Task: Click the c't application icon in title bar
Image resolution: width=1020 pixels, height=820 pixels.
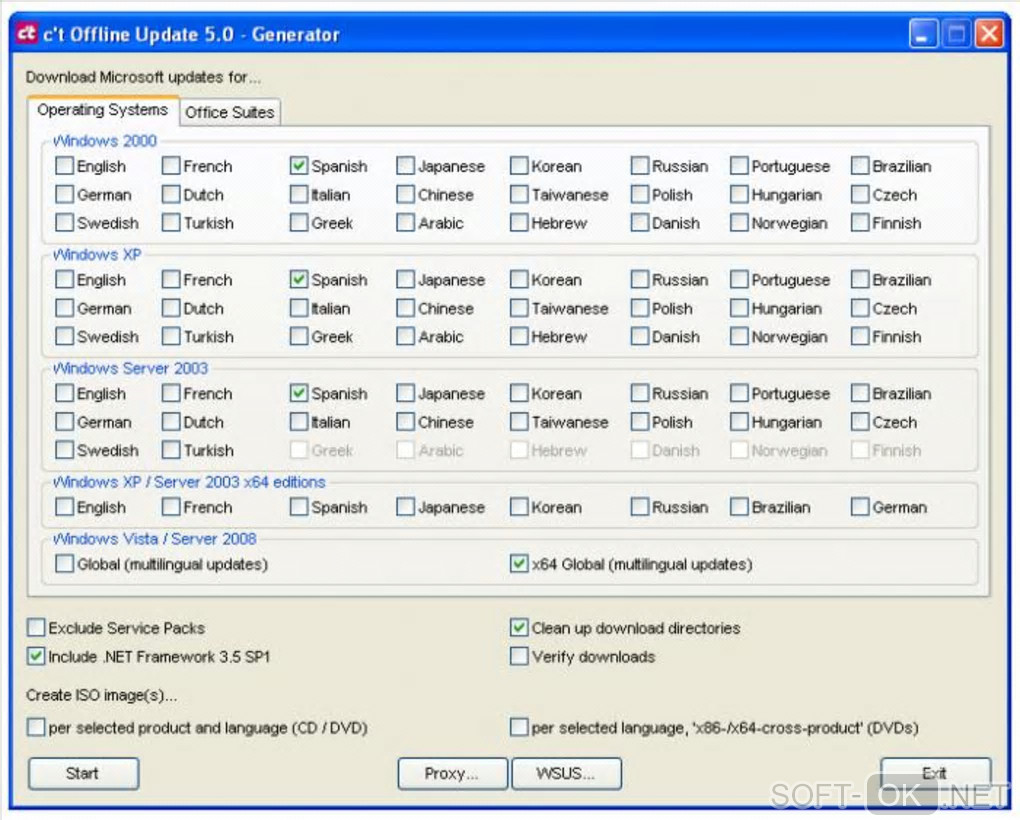Action: pos(26,33)
